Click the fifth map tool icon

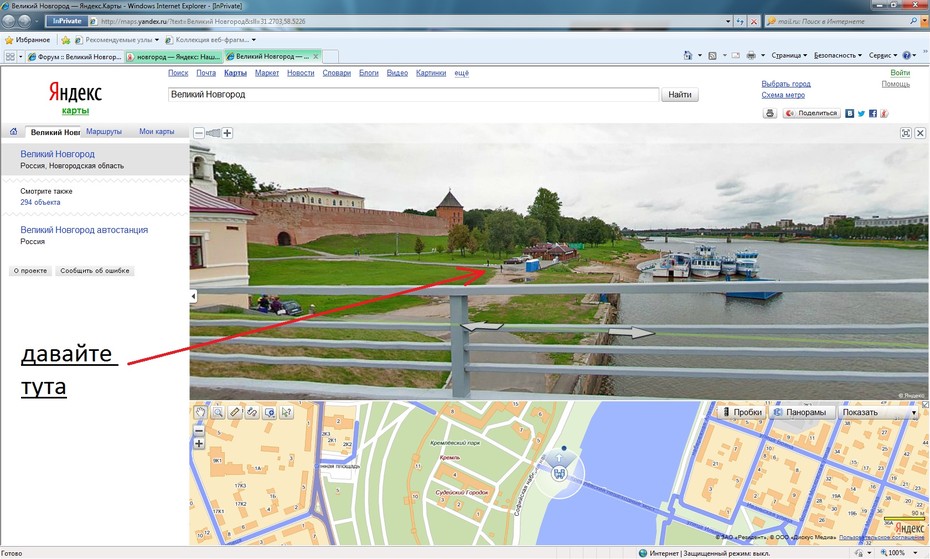coord(269,412)
